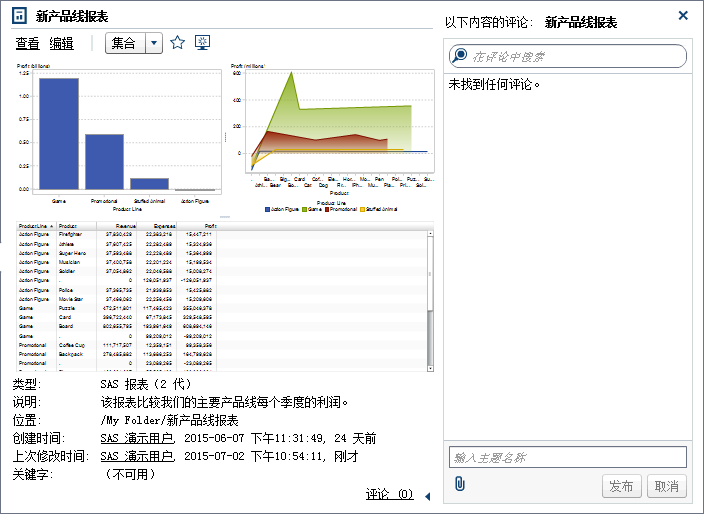Click the paperclip attachment icon
The image size is (704, 514).
[460, 485]
